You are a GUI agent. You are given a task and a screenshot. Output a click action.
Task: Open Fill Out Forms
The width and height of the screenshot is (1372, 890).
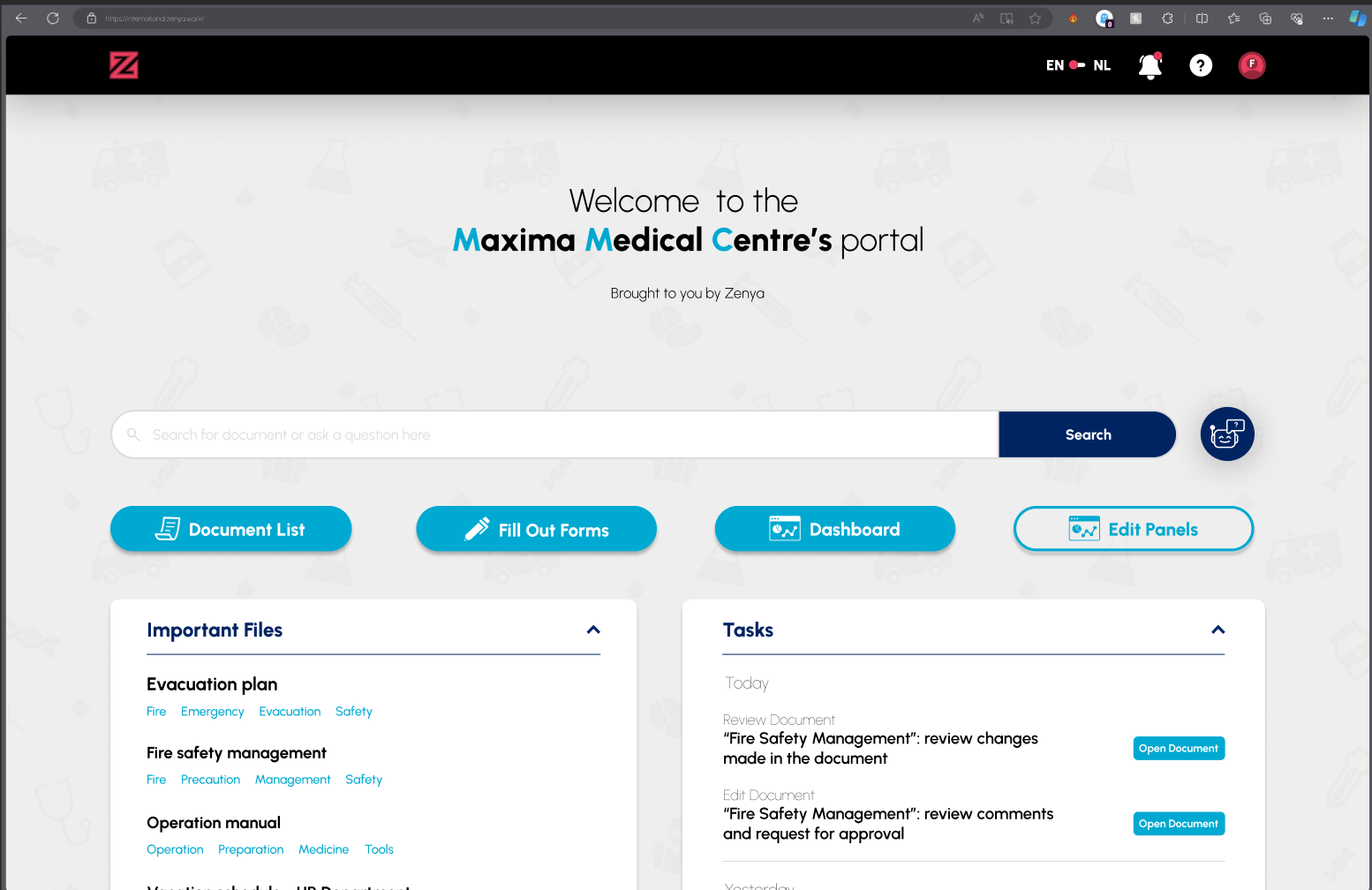[x=537, y=529]
